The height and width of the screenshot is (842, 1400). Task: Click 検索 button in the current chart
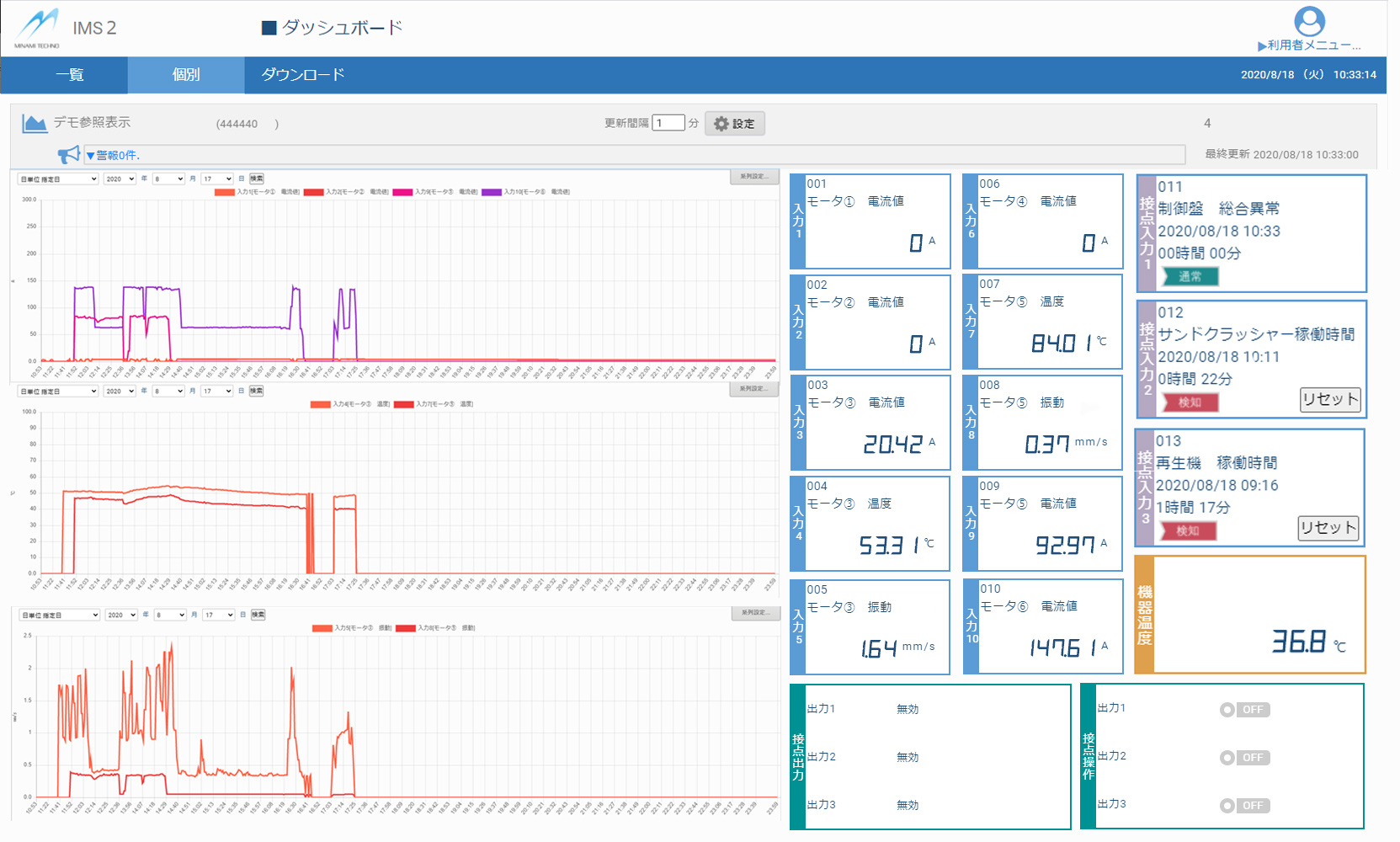(x=257, y=179)
